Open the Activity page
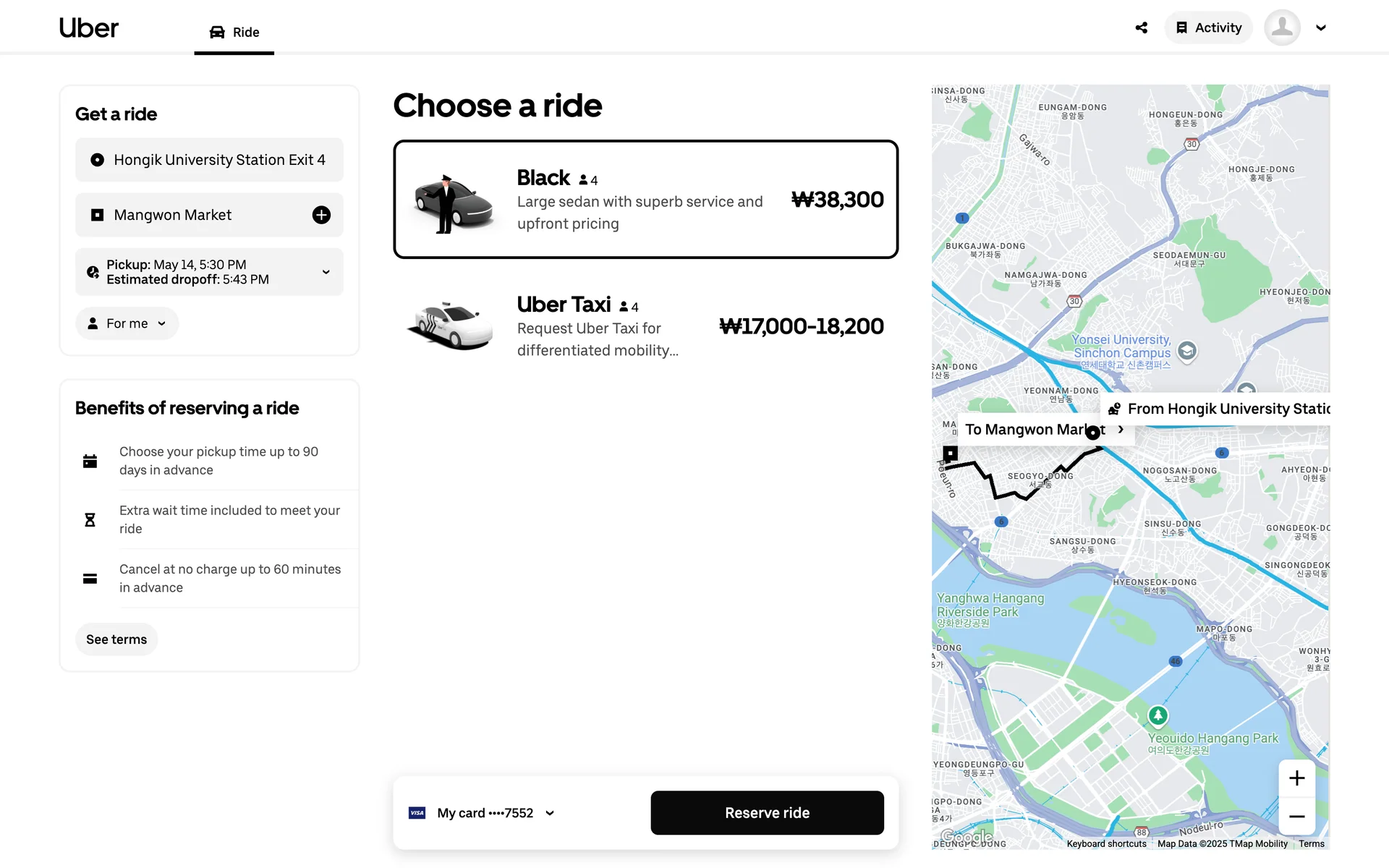Viewport: 1389px width, 868px height. [1208, 28]
